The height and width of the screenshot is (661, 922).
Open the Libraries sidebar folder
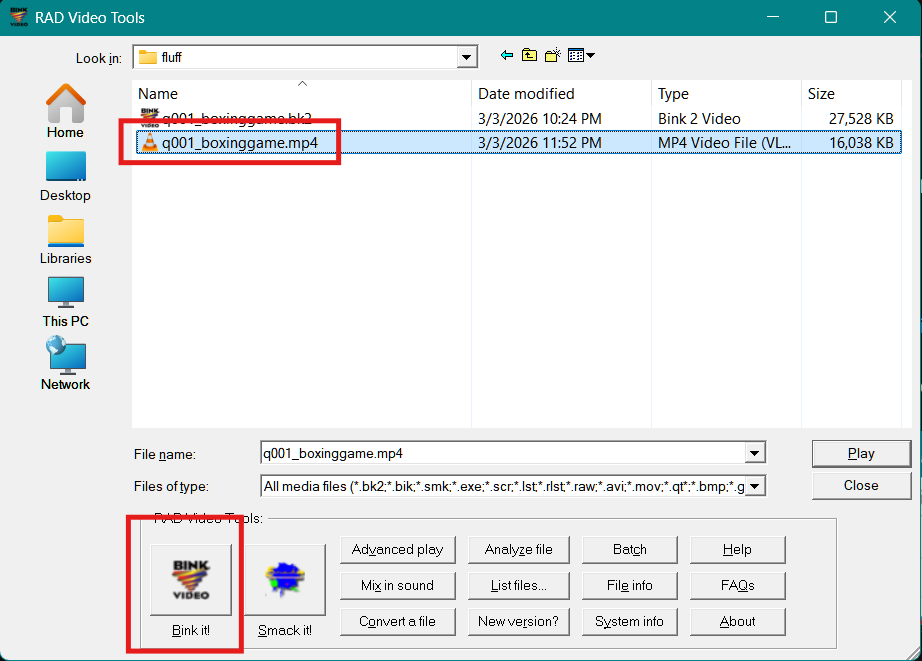tap(65, 240)
